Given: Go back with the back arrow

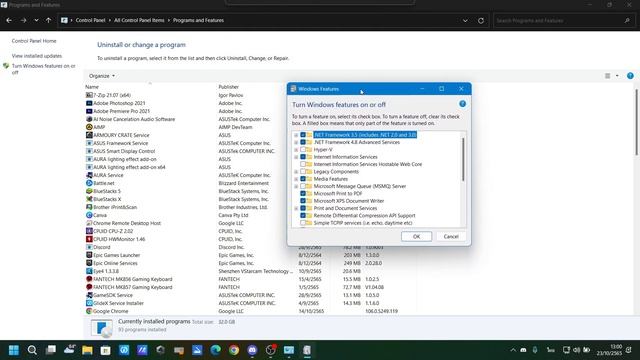Looking at the screenshot, I should (9, 20).
